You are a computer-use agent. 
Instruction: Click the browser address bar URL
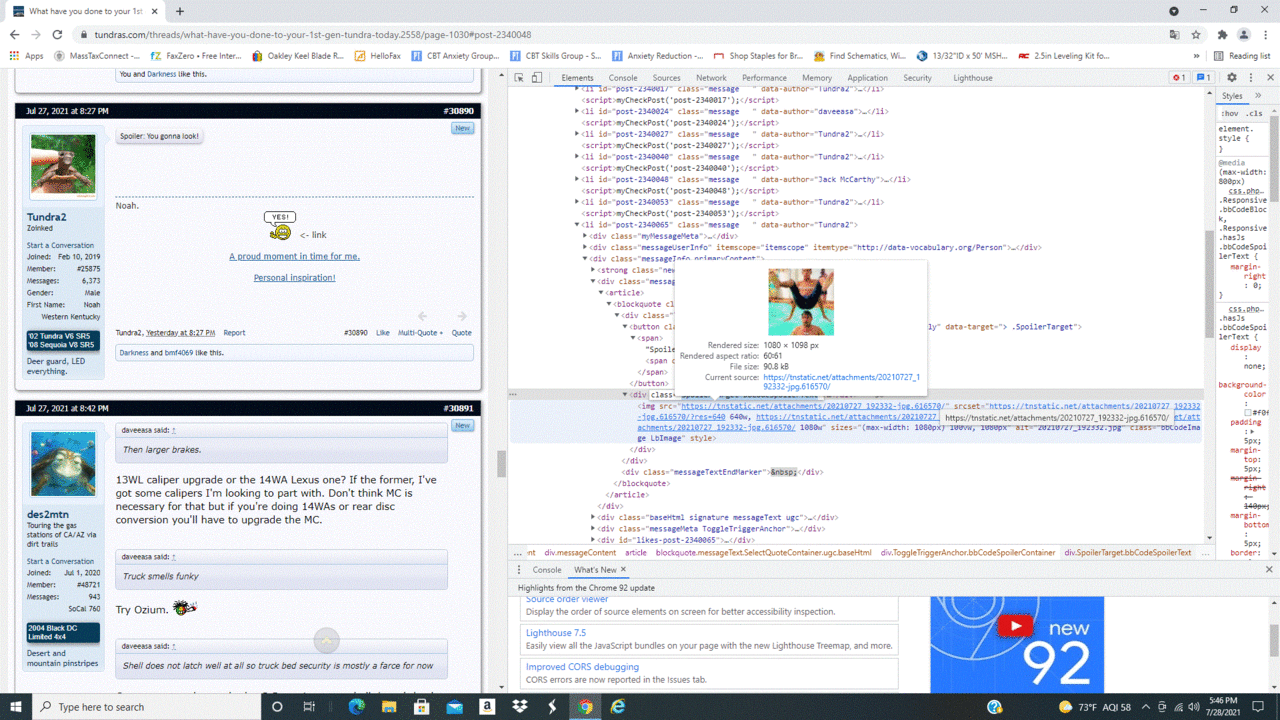point(313,34)
